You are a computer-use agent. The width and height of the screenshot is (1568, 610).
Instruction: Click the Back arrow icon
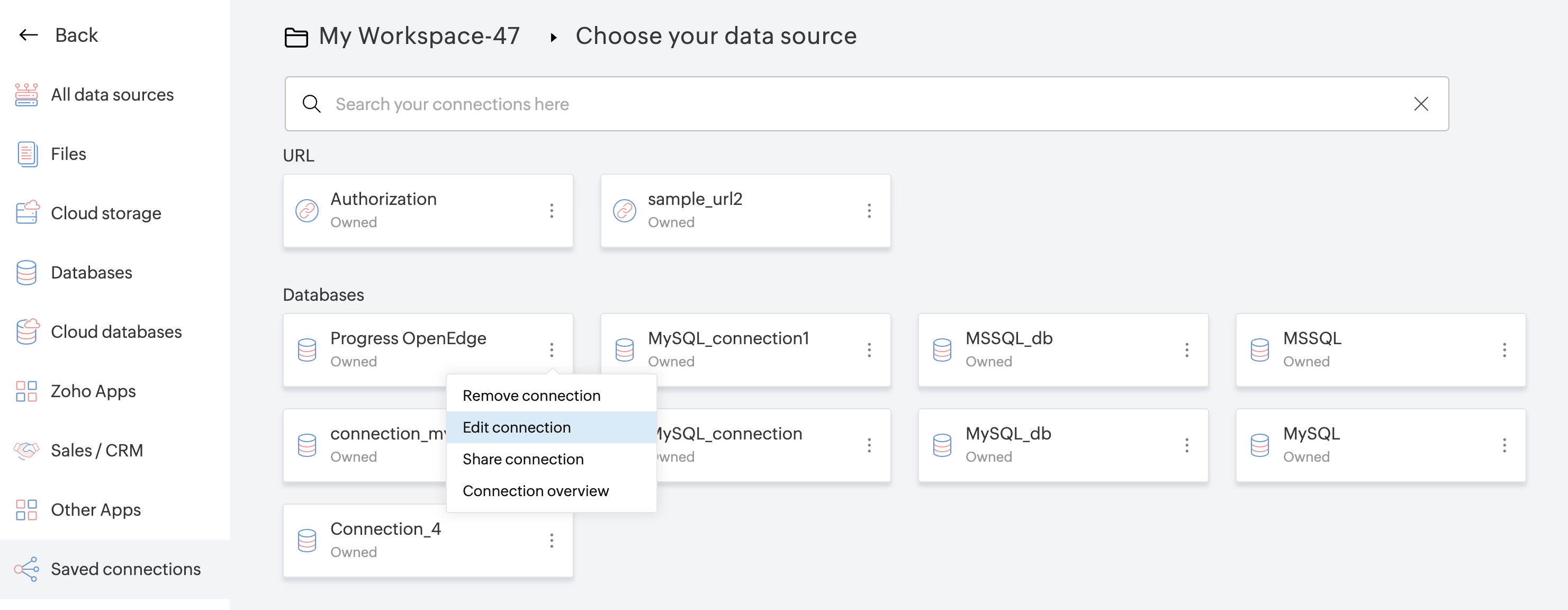click(x=29, y=35)
